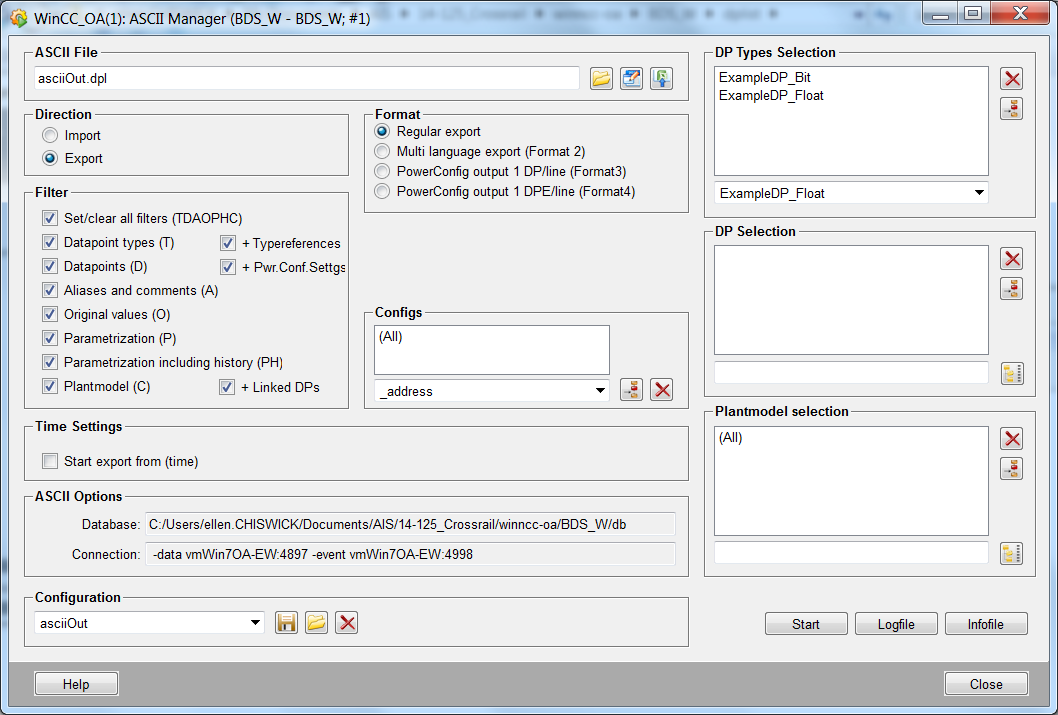The height and width of the screenshot is (715, 1058).
Task: Select the Import direction radio button
Action: click(x=50, y=136)
